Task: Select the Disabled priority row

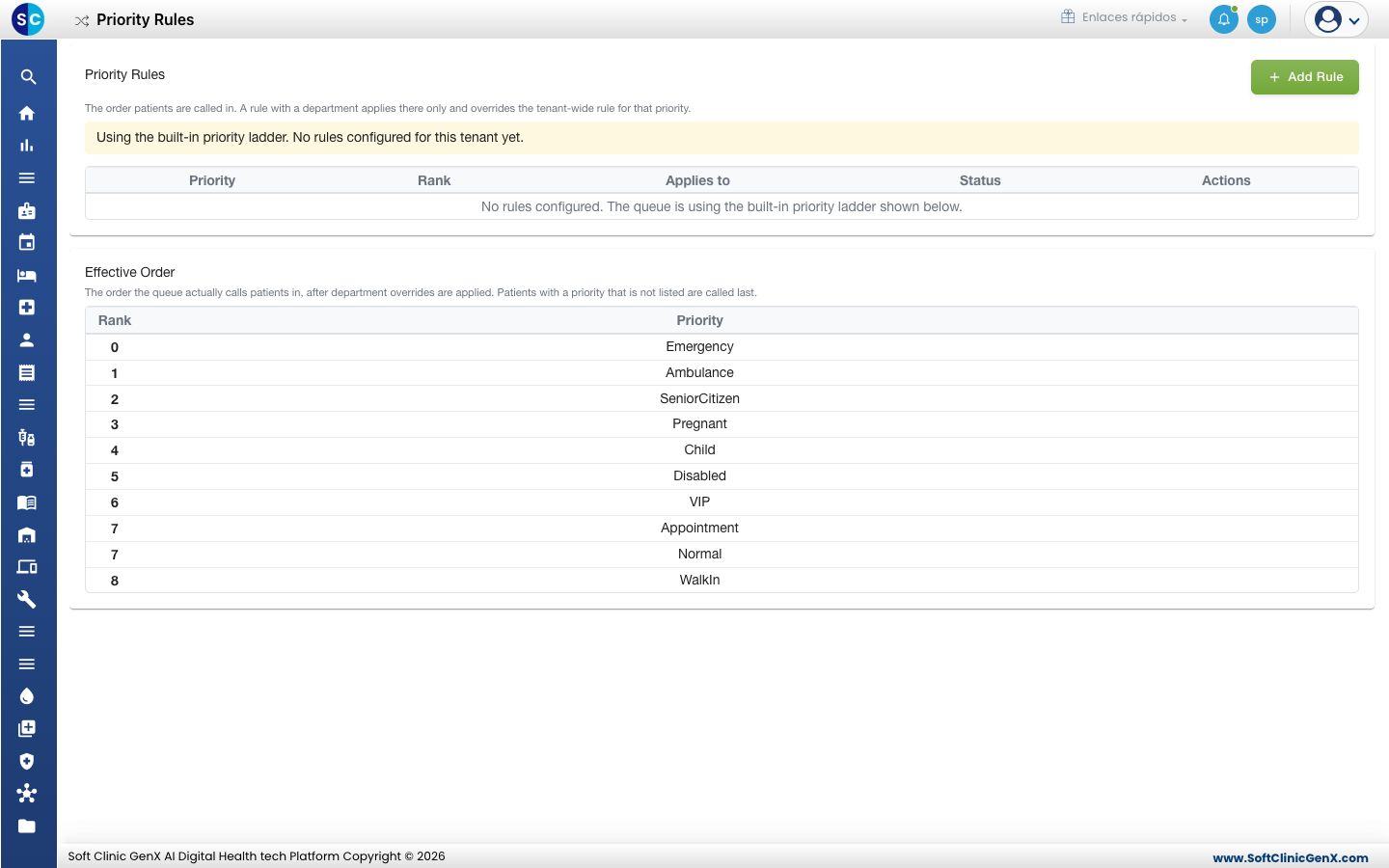Action: coord(722,476)
